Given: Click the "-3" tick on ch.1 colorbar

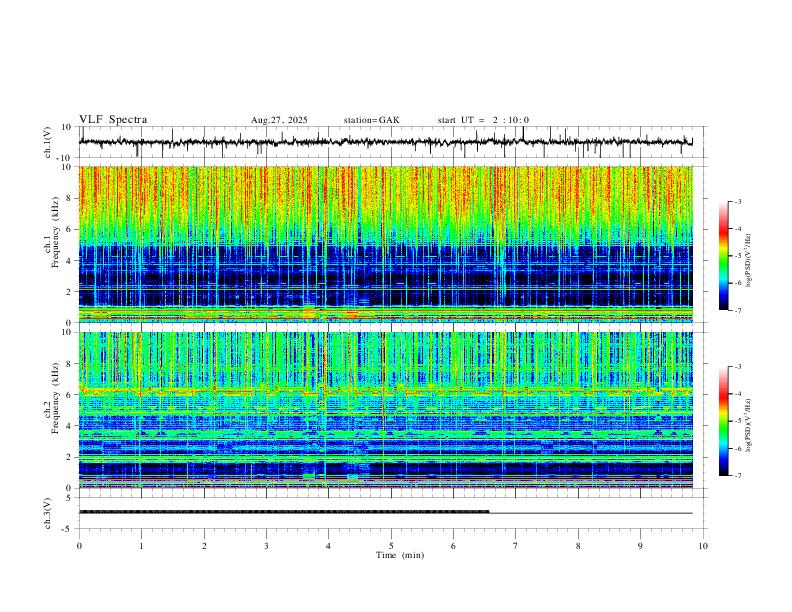Looking at the screenshot, I should pyautogui.click(x=738, y=201).
